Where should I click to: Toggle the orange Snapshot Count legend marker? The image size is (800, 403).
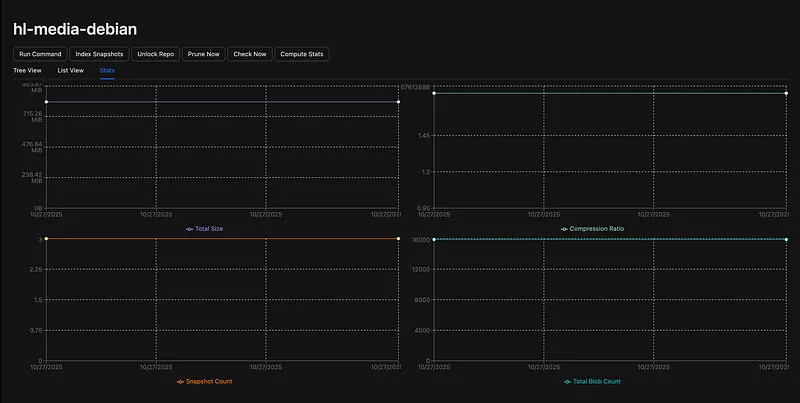[x=181, y=381]
